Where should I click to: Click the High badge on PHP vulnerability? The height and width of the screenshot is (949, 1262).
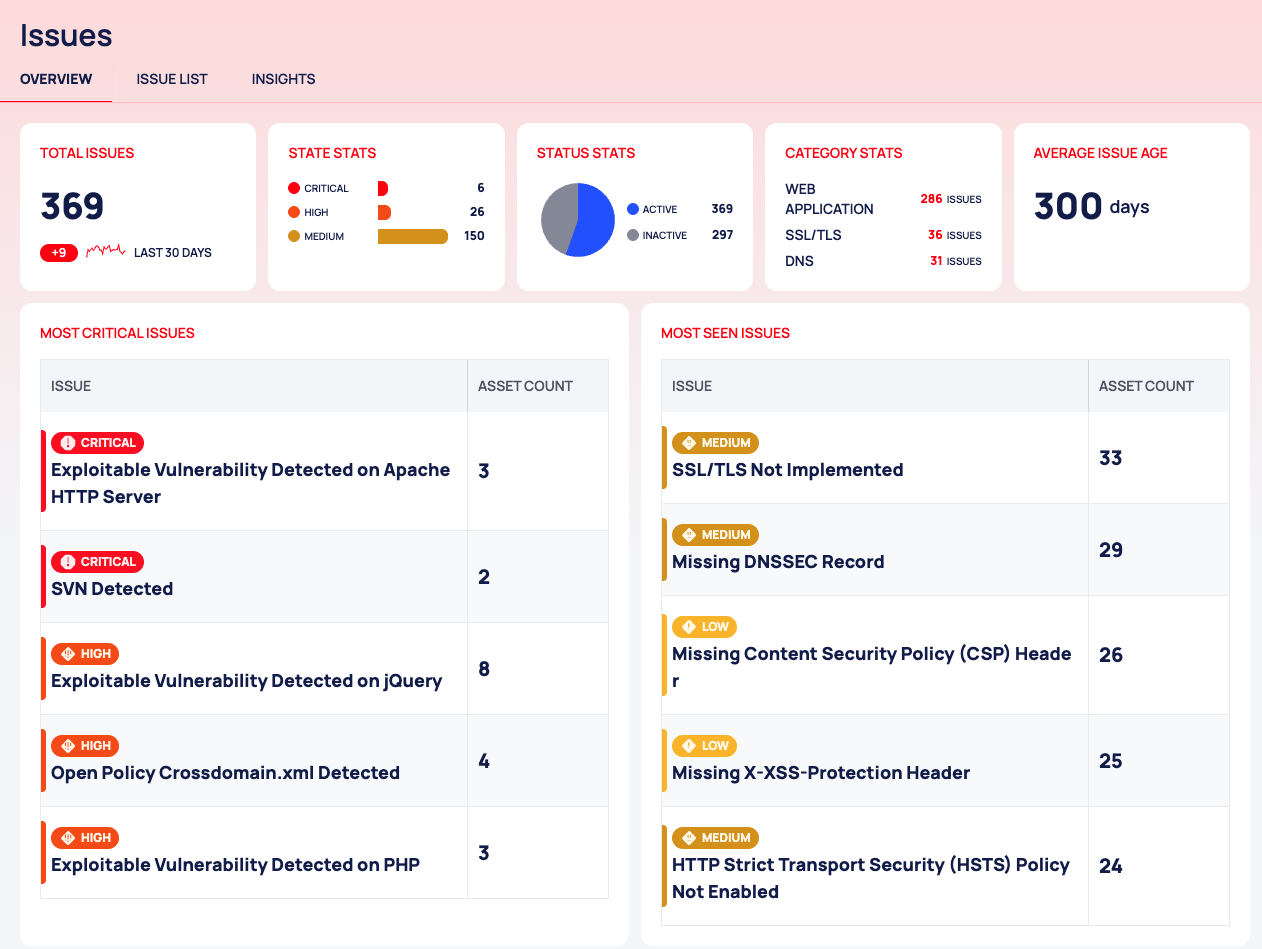click(85, 838)
